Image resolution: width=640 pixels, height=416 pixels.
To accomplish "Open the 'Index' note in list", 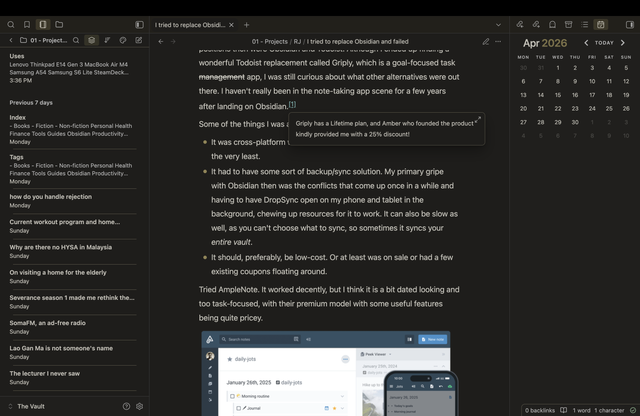I will pyautogui.click(x=73, y=129).
